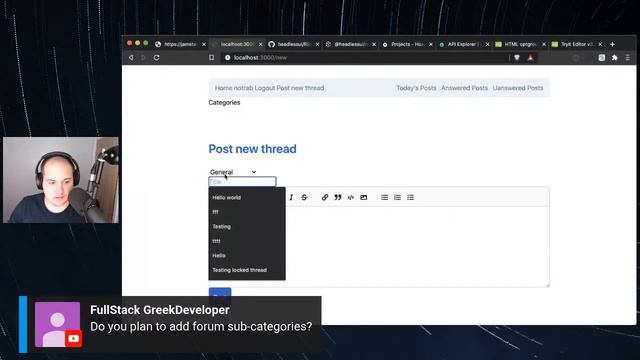Insert an image with the editor image icon
Image resolution: width=640 pixels, height=360 pixels.
coord(364,198)
